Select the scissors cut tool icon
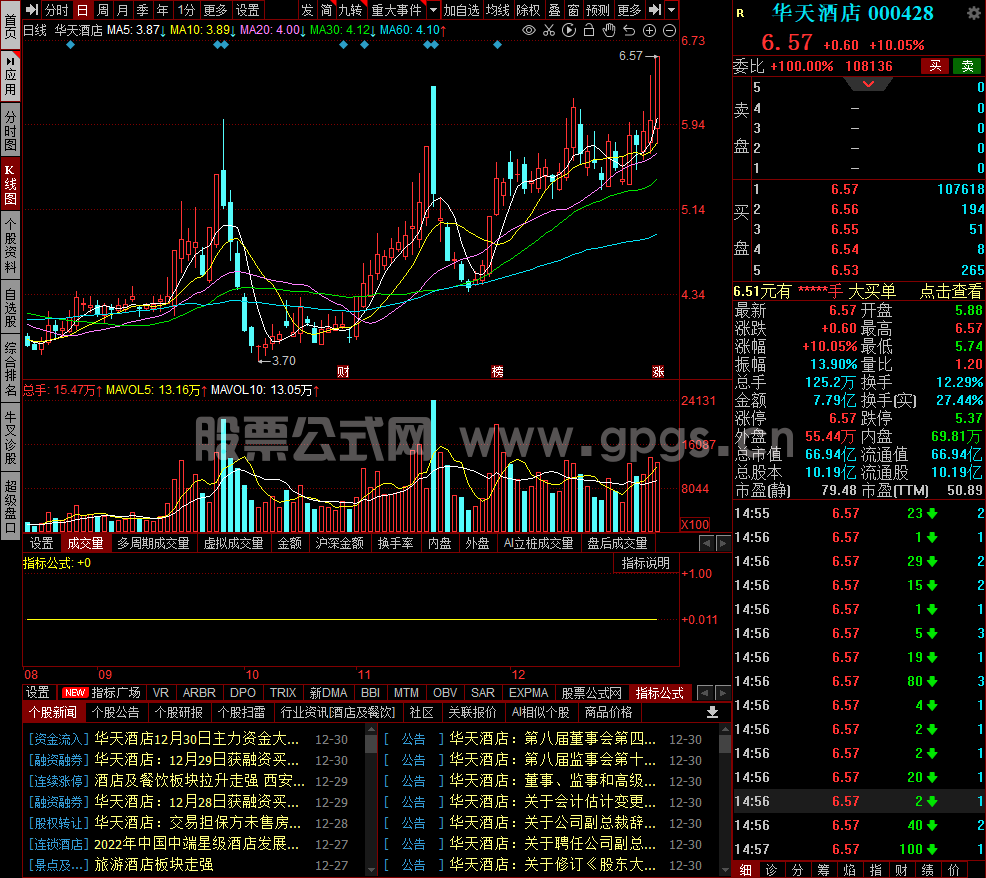Viewport: 986px width, 878px height. pyautogui.click(x=549, y=30)
